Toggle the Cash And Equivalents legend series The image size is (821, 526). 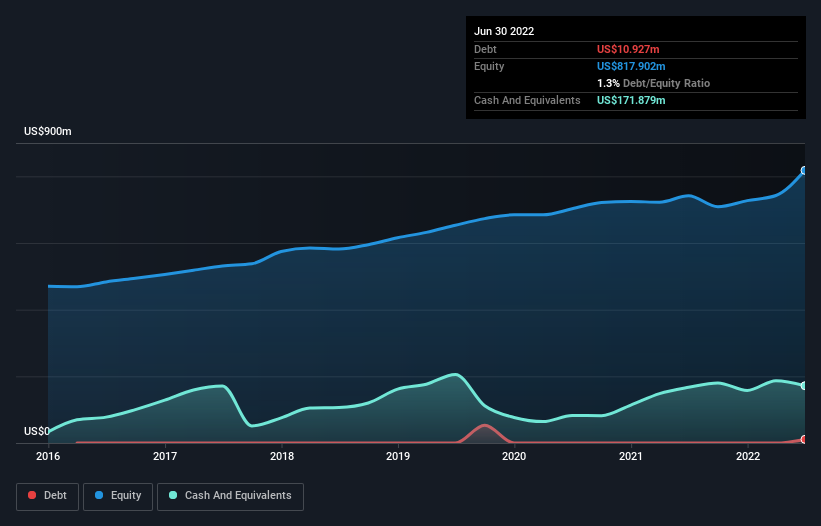click(x=230, y=496)
